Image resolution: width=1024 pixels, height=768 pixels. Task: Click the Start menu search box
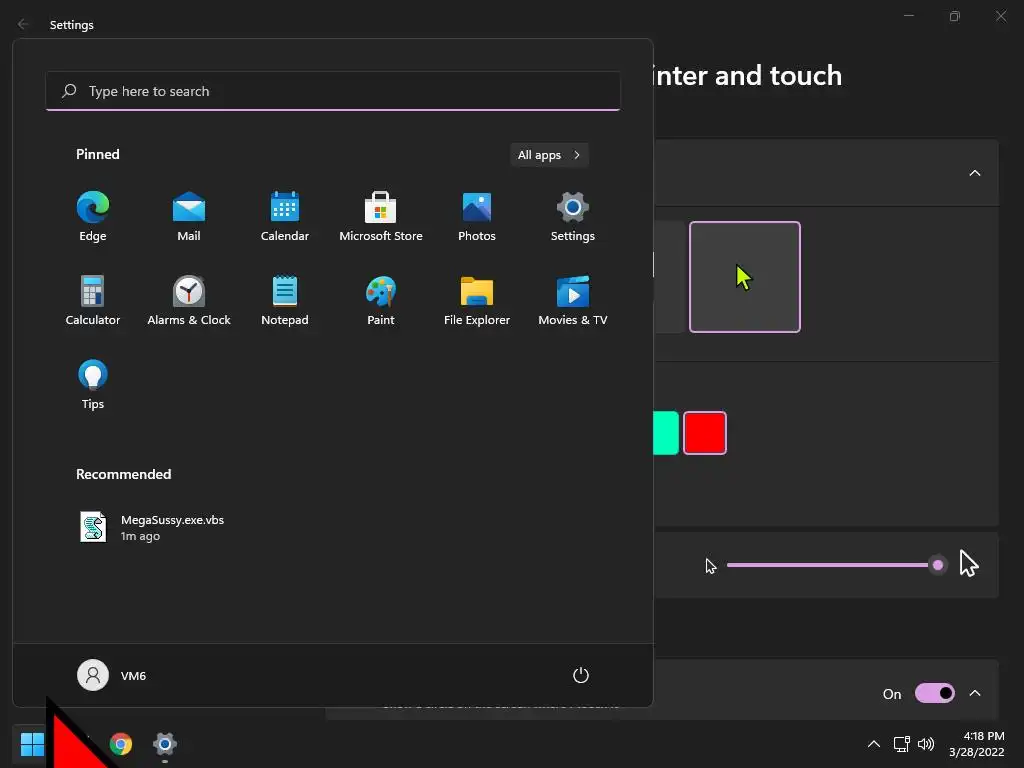click(333, 91)
